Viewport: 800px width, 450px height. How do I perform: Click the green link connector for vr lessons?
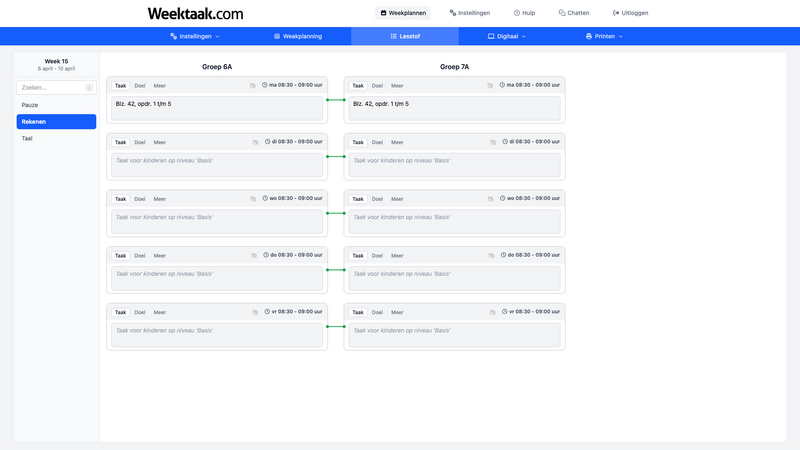pos(336,327)
